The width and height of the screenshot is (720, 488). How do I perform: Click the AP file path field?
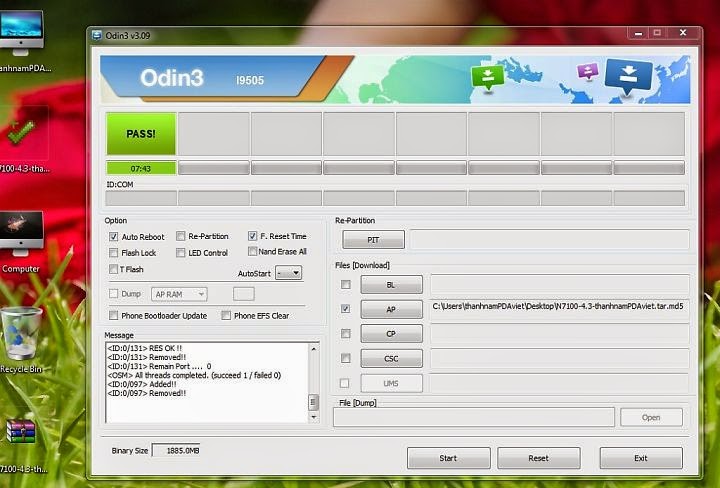pyautogui.click(x=559, y=309)
